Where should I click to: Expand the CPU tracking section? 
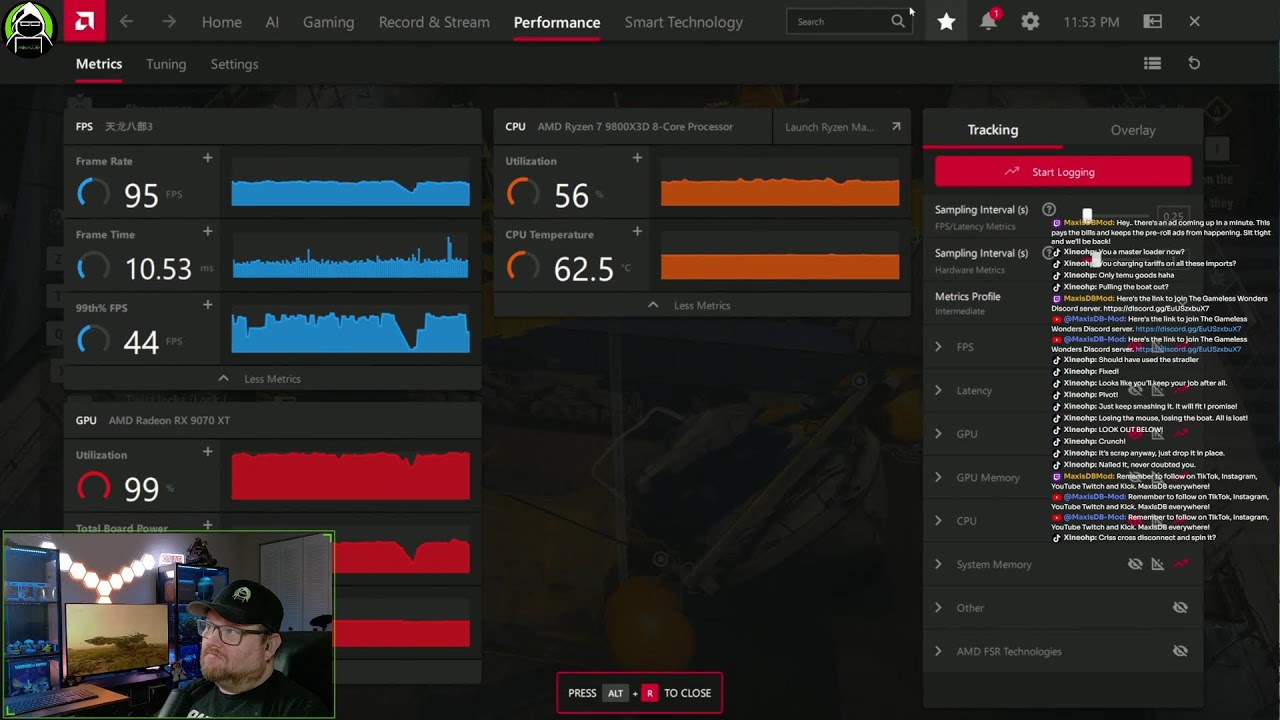click(938, 521)
